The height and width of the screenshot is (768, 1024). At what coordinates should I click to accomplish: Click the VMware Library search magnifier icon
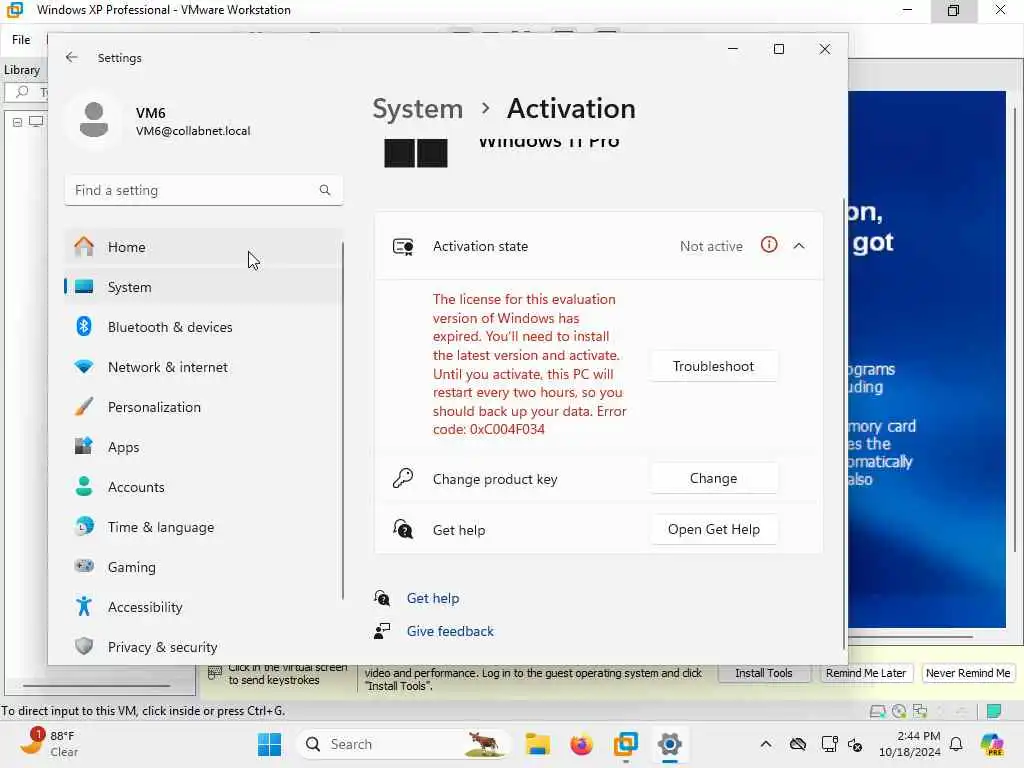coord(22,91)
